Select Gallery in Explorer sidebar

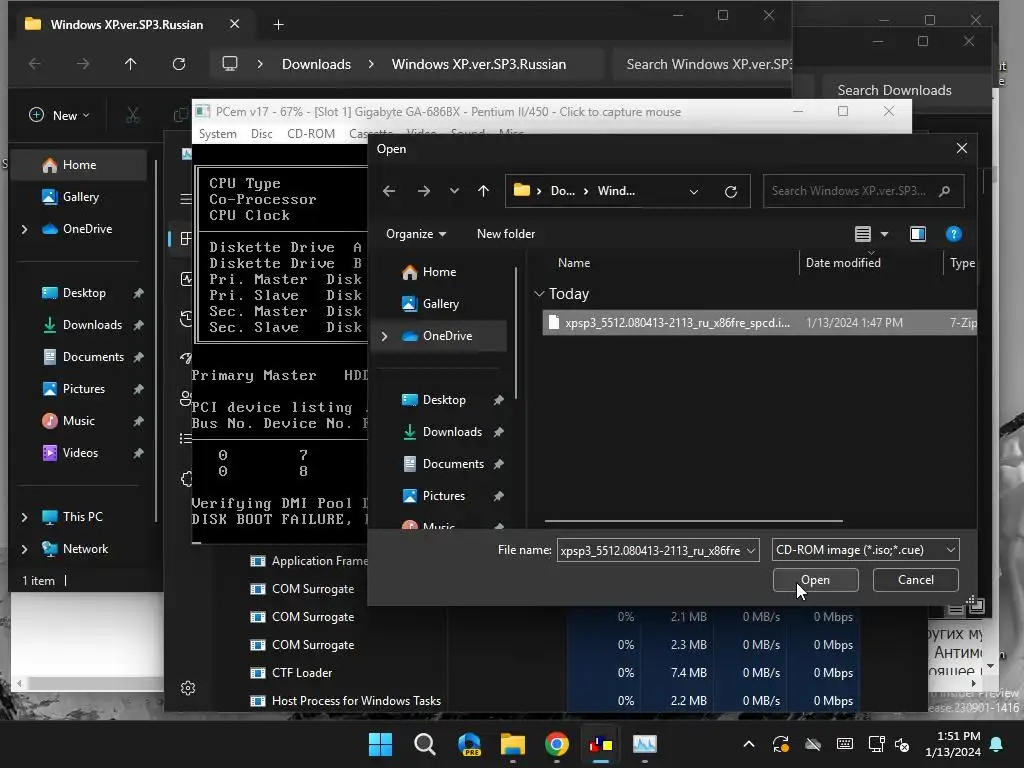click(80, 197)
